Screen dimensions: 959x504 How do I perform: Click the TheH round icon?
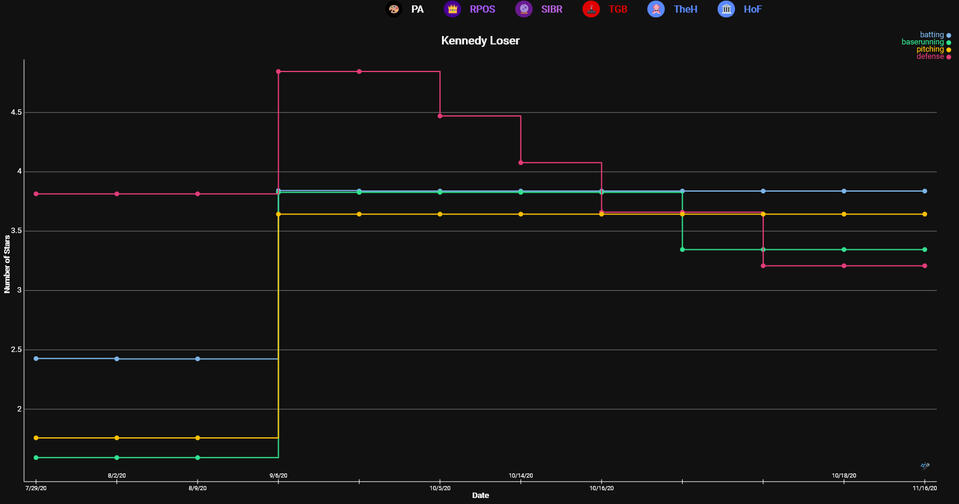point(656,9)
